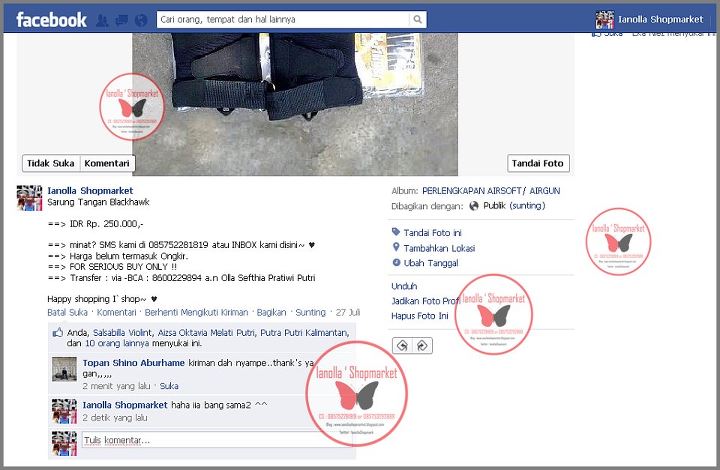Click text 'Sarung Tangan Blackhawk'
This screenshot has height=470, width=720.
click(98, 202)
